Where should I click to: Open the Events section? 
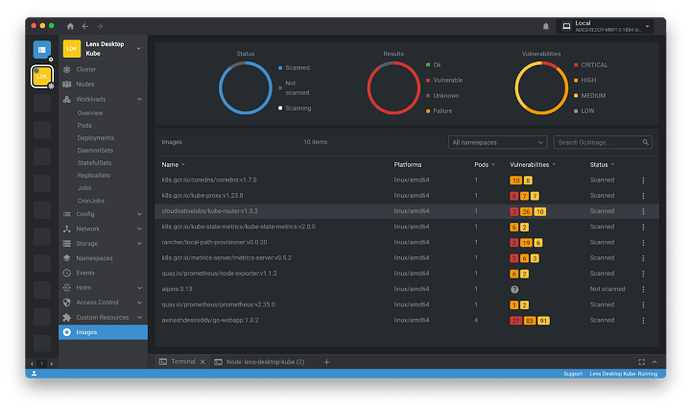[85, 273]
